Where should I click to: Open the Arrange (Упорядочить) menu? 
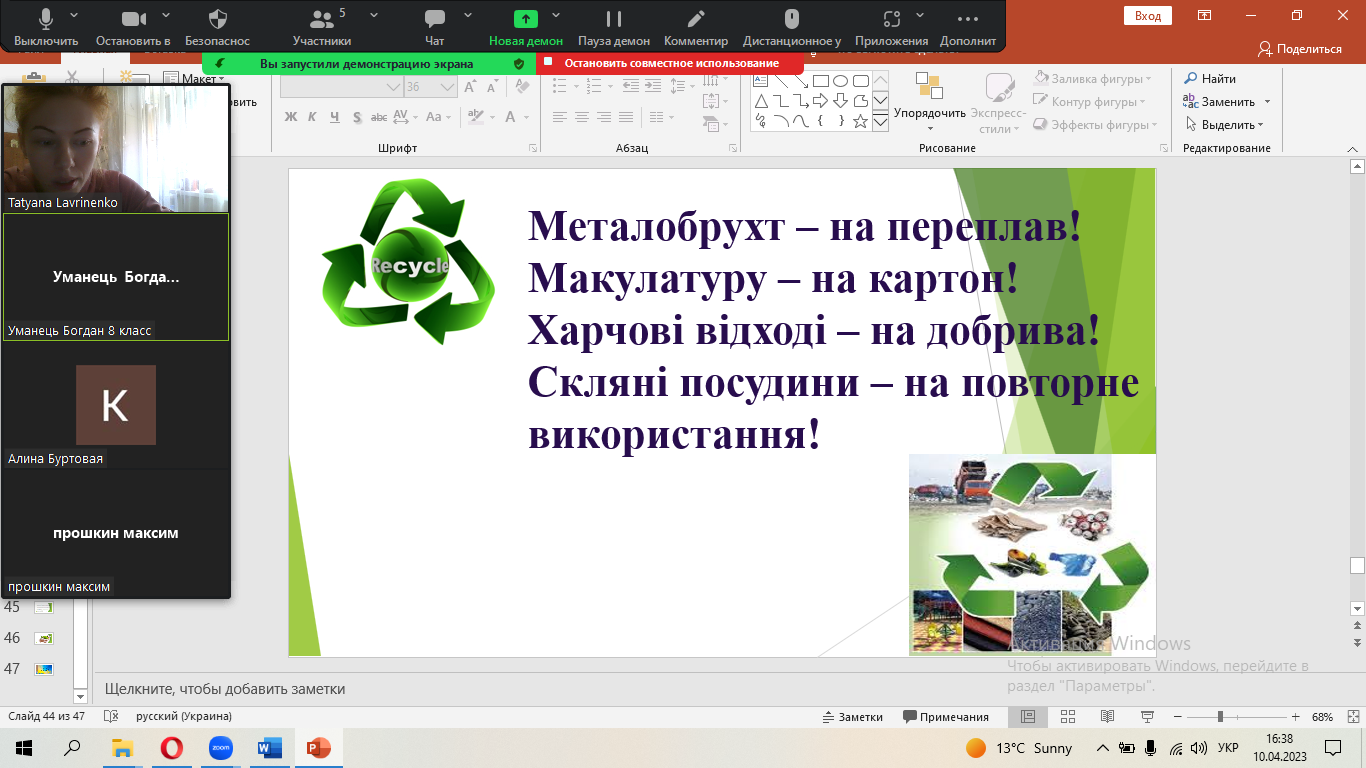(930, 102)
